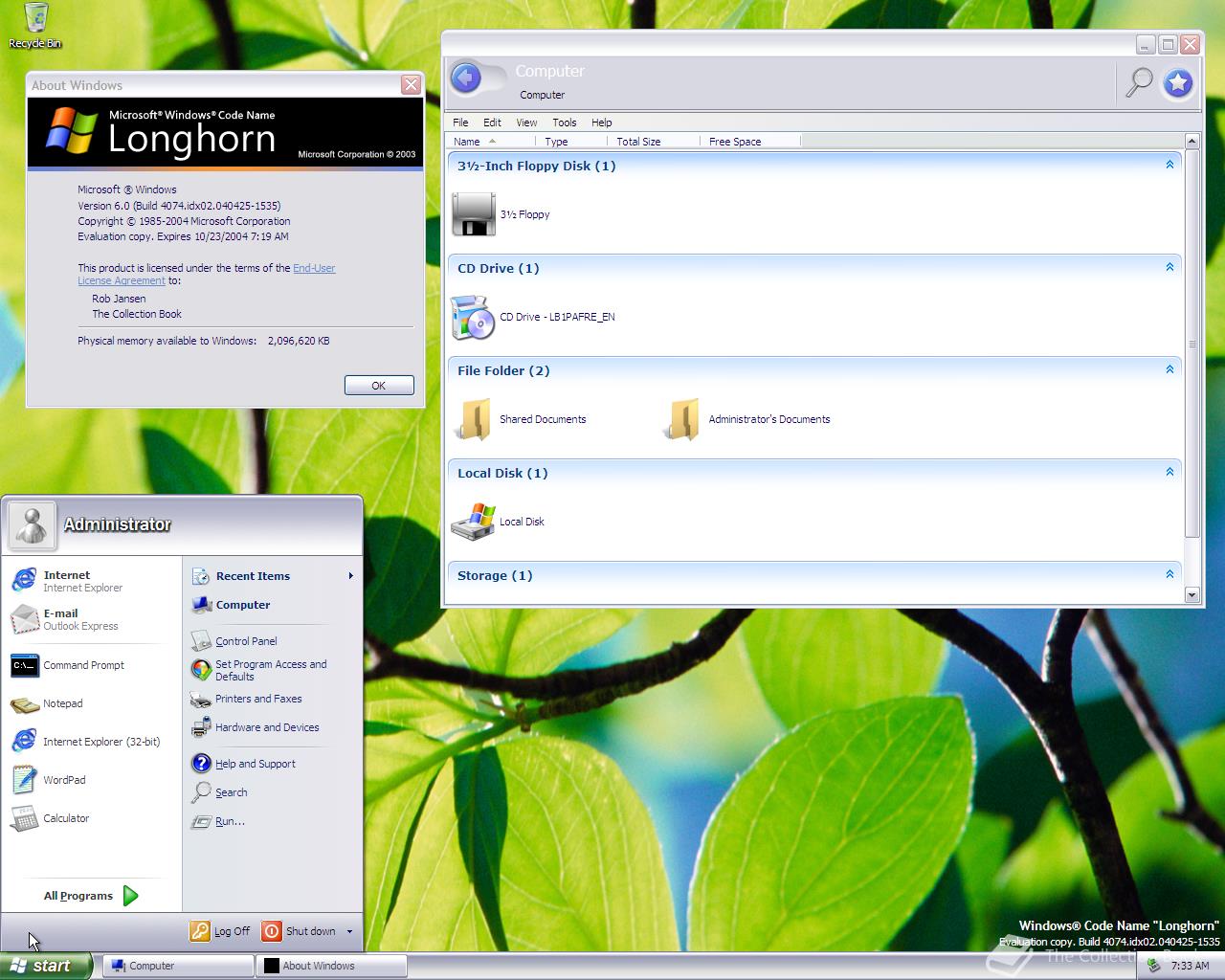Click OK in About Windows dialog

(379, 385)
